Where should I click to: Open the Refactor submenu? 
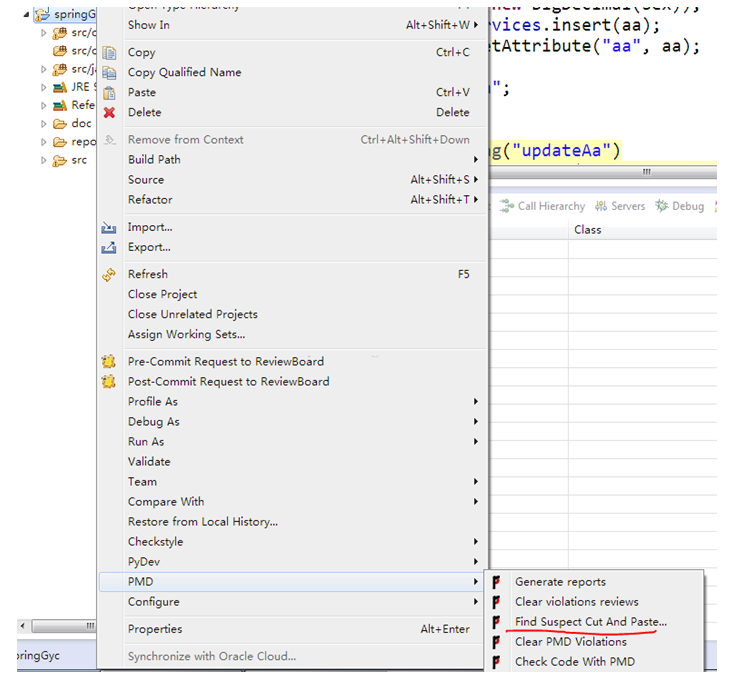[x=292, y=200]
